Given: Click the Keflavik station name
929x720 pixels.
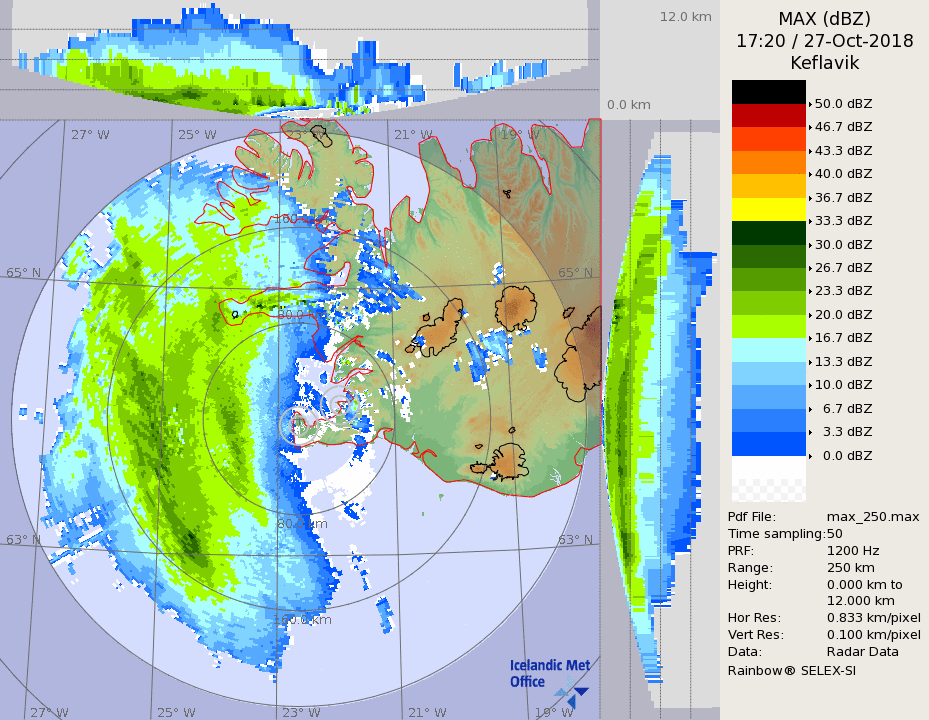Looking at the screenshot, I should click(x=824, y=63).
